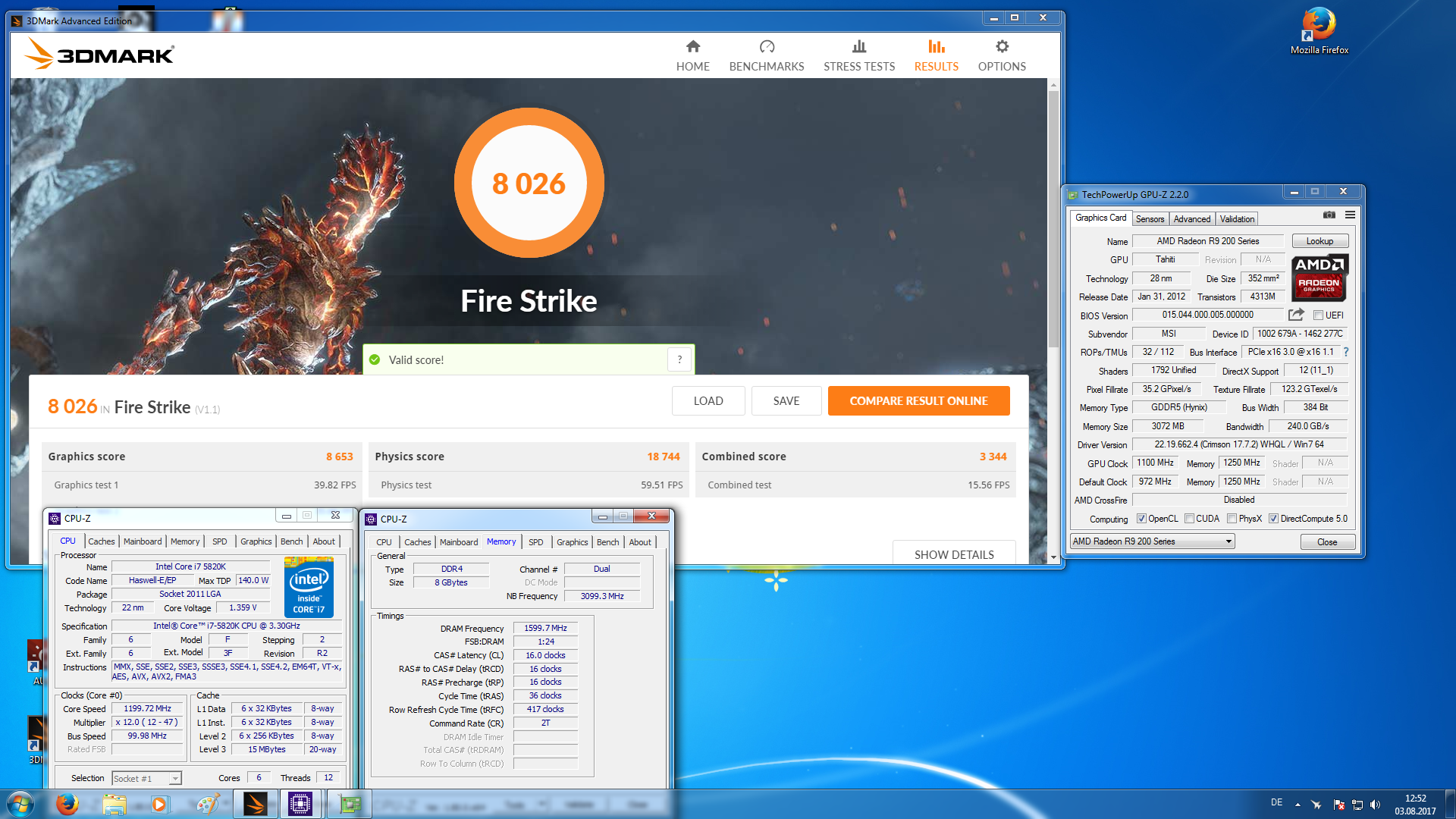
Task: Switch to Advanced tab in GPU-Z
Action: coord(1192,219)
